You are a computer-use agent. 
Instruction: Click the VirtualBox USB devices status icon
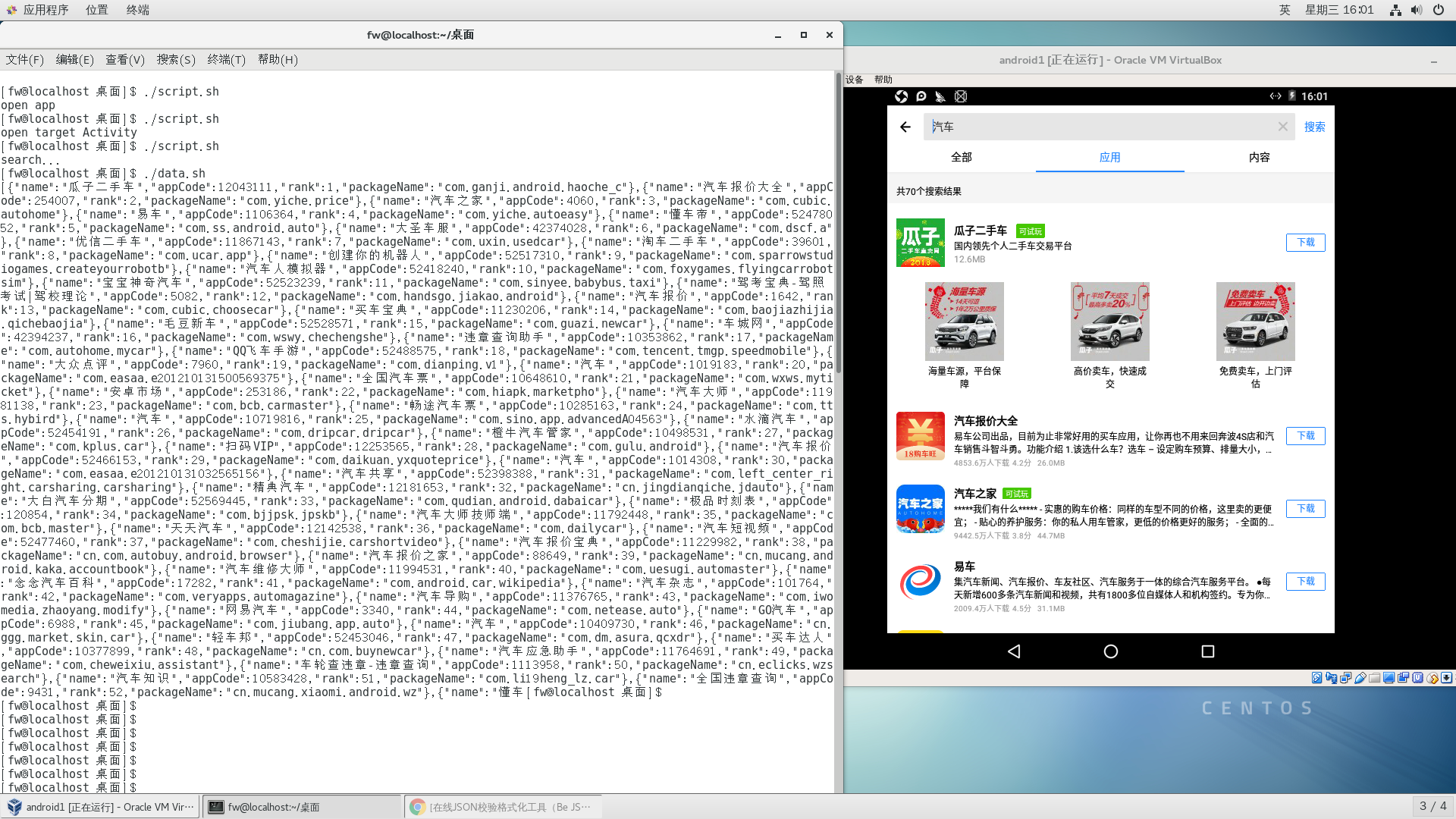point(1360,678)
